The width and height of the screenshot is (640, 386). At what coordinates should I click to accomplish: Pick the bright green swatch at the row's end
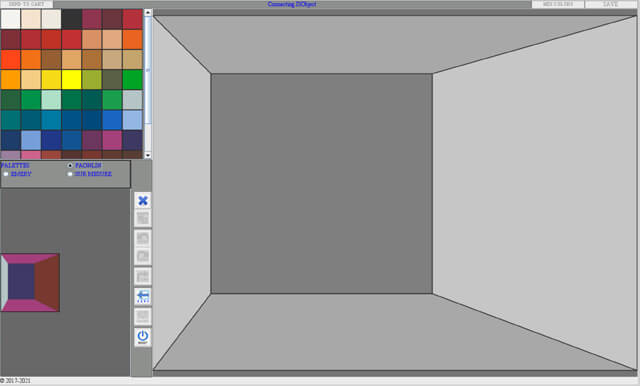coord(133,80)
